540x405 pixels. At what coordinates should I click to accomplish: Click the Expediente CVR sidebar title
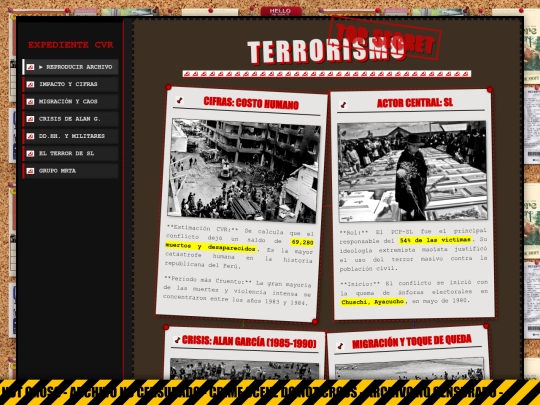71,45
